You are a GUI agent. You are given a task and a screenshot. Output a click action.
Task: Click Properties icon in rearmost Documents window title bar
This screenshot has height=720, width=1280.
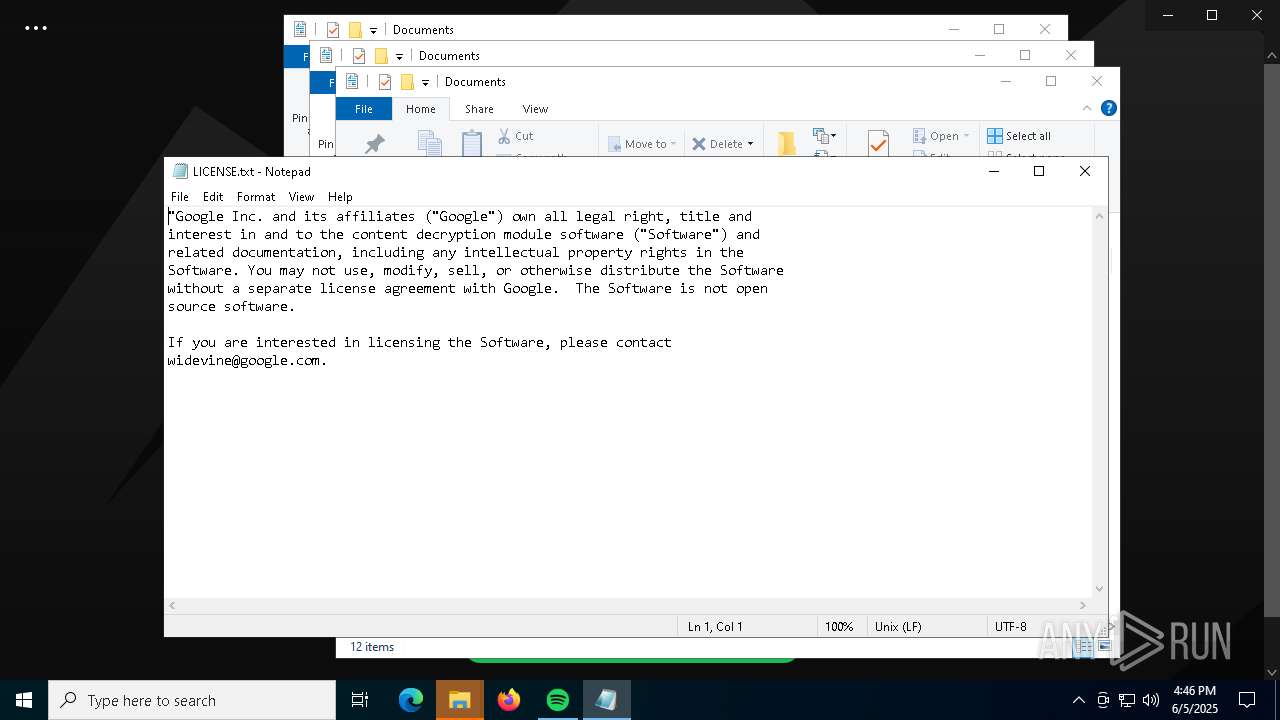300,30
